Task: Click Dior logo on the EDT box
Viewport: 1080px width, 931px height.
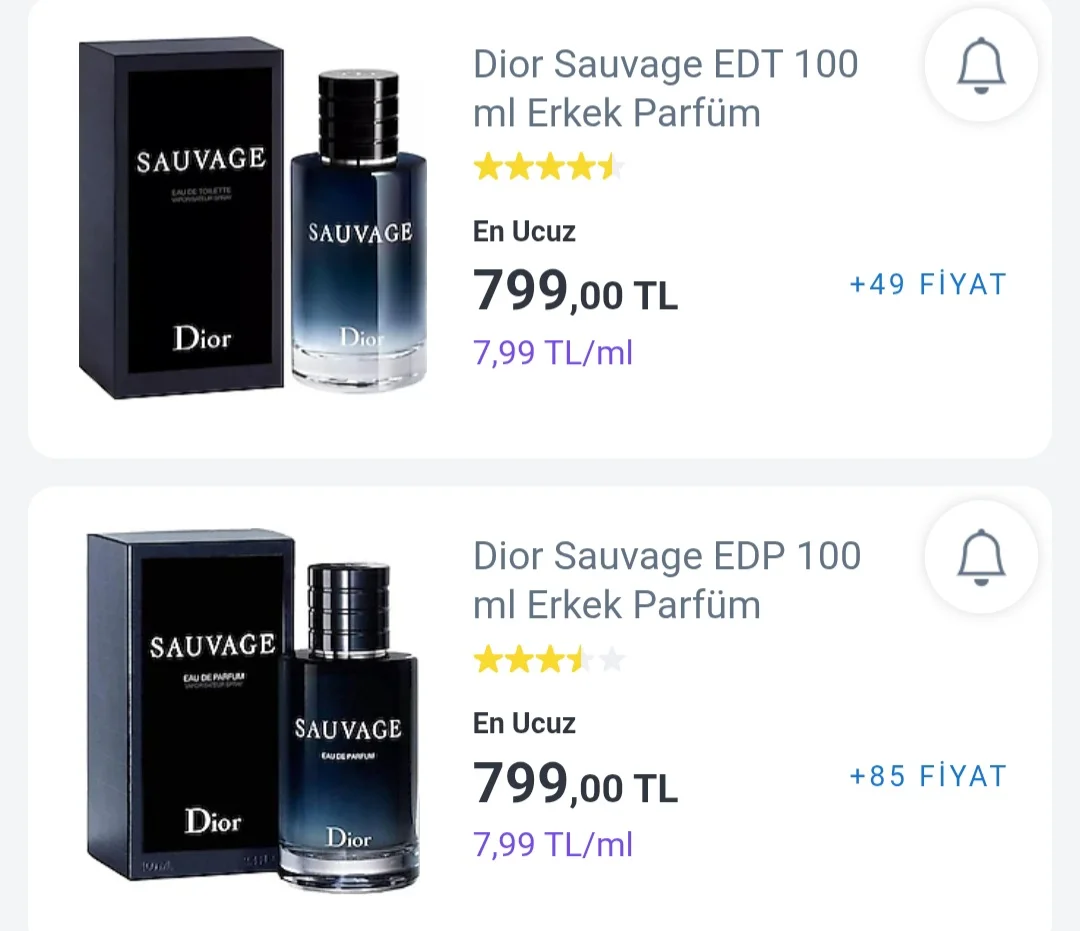Action: (202, 338)
